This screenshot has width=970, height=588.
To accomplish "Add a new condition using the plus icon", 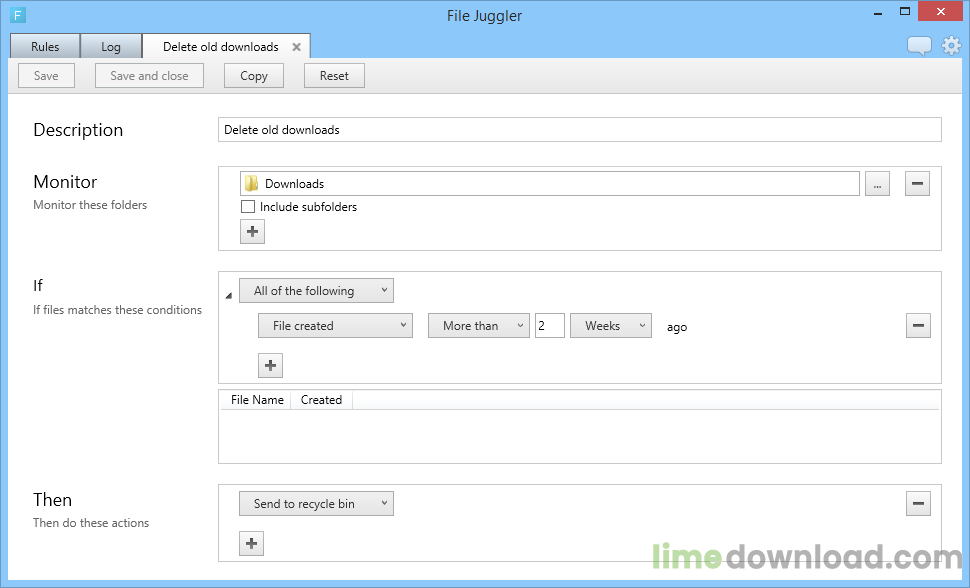I will [270, 365].
